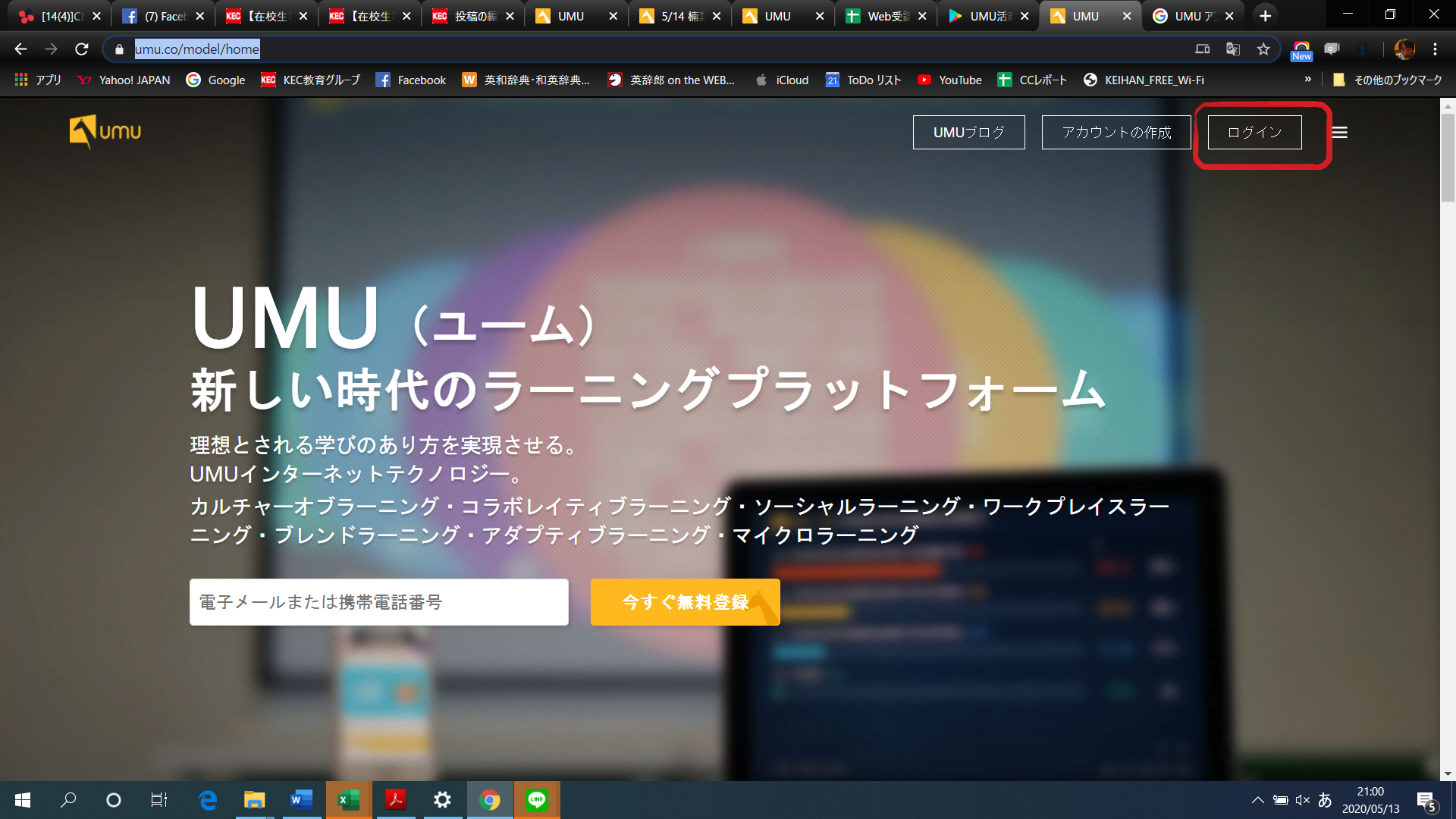This screenshot has width=1456, height=819.
Task: Open Adobe Acrobat from the taskbar
Action: (x=395, y=800)
